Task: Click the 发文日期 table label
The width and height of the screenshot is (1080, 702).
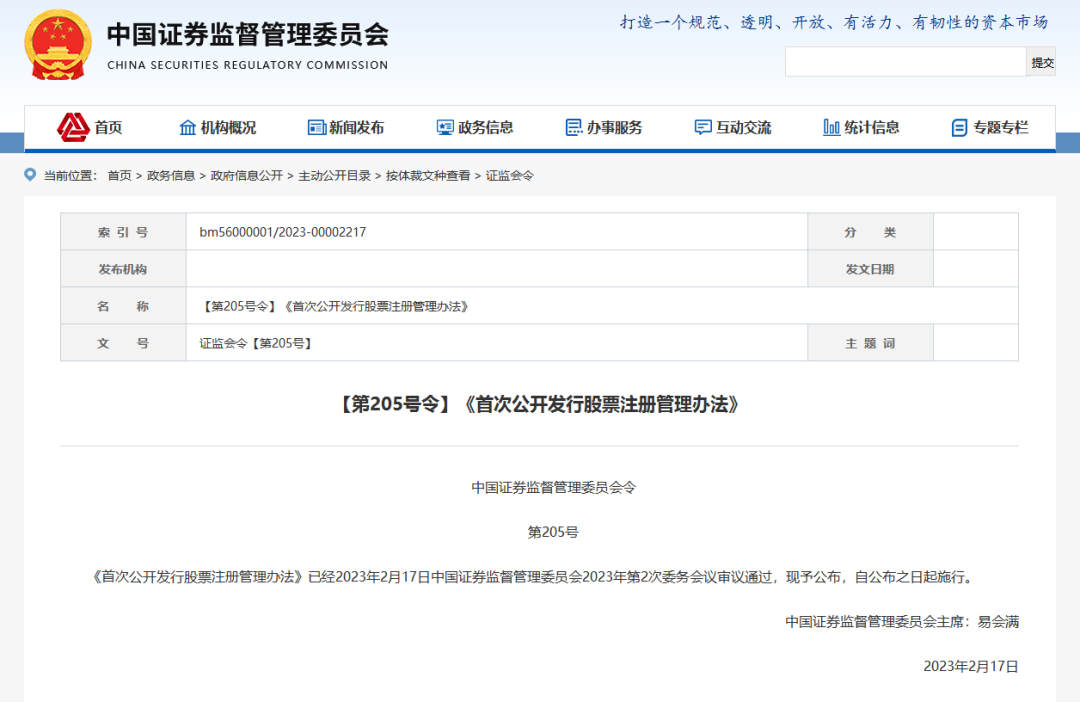Action: tap(871, 269)
